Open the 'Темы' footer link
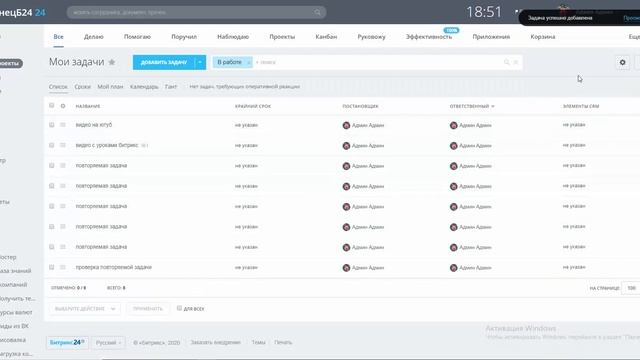The height and width of the screenshot is (360, 640). (x=258, y=342)
